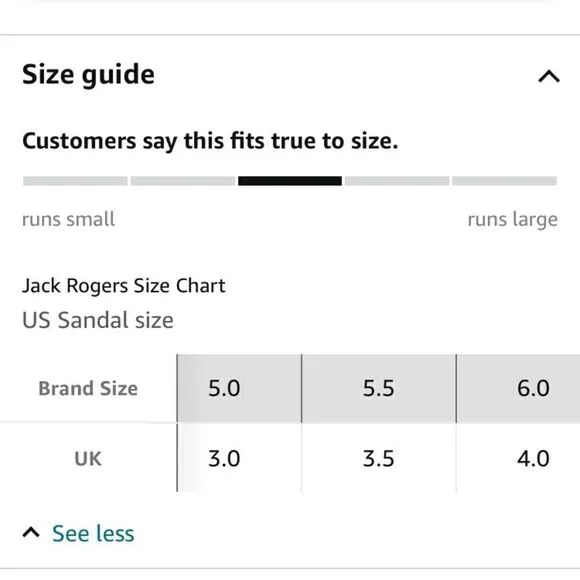Click the last runs large bar segment
Viewport: 580px width, 580px height.
[505, 181]
